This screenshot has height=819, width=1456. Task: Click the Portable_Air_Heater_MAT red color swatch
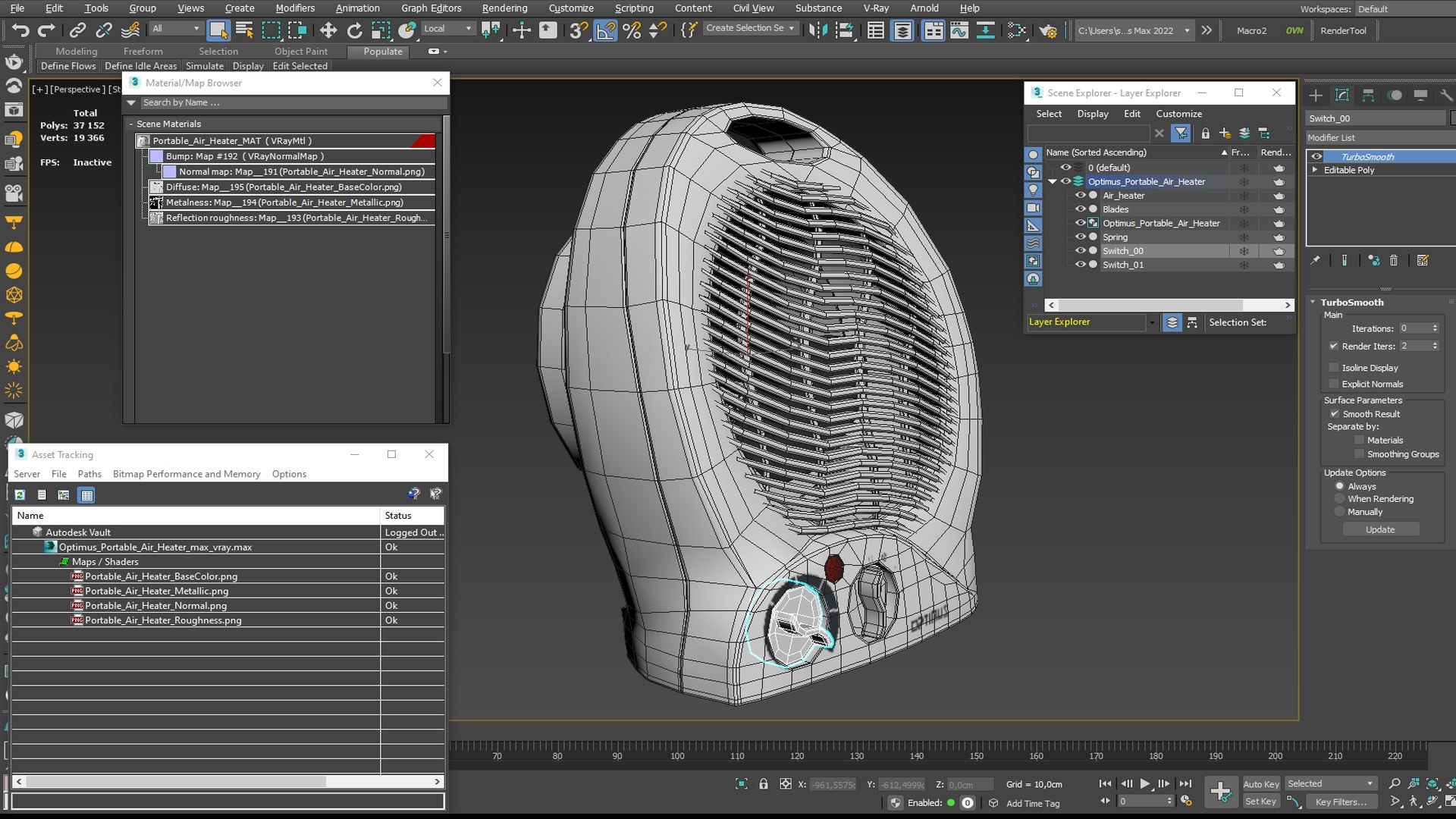(423, 141)
